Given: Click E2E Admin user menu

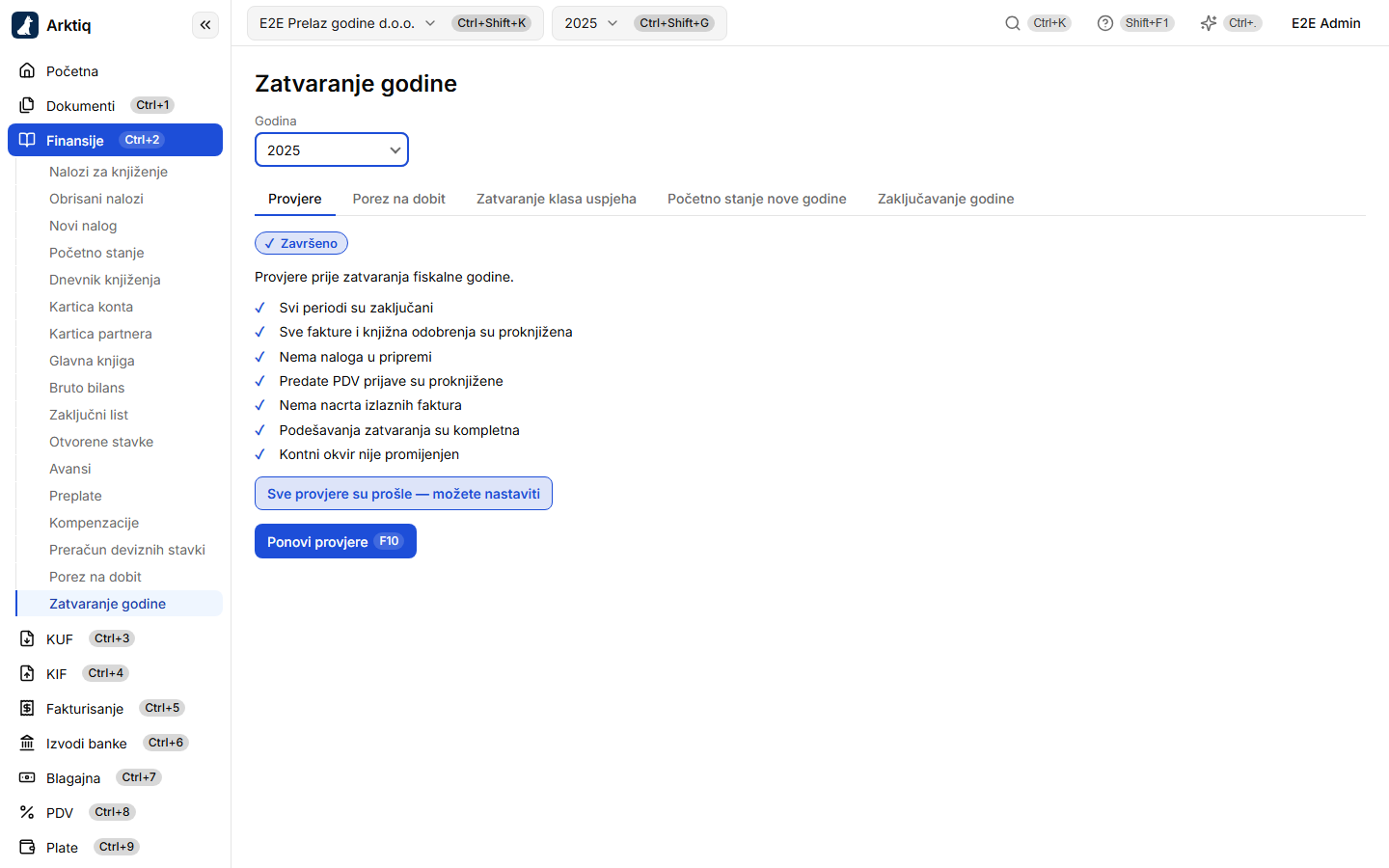Looking at the screenshot, I should point(1326,23).
